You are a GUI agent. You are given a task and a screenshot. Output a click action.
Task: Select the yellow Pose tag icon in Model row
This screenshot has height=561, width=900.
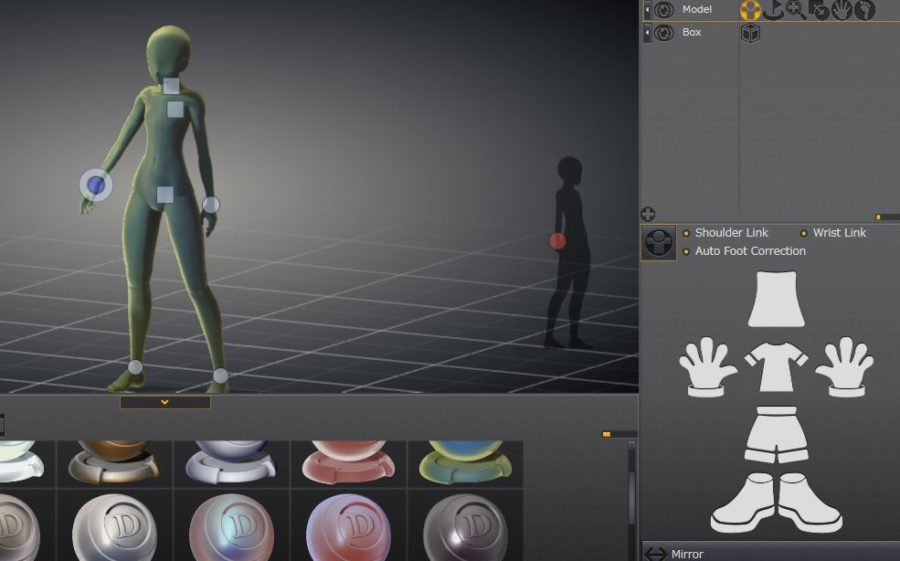pos(750,10)
